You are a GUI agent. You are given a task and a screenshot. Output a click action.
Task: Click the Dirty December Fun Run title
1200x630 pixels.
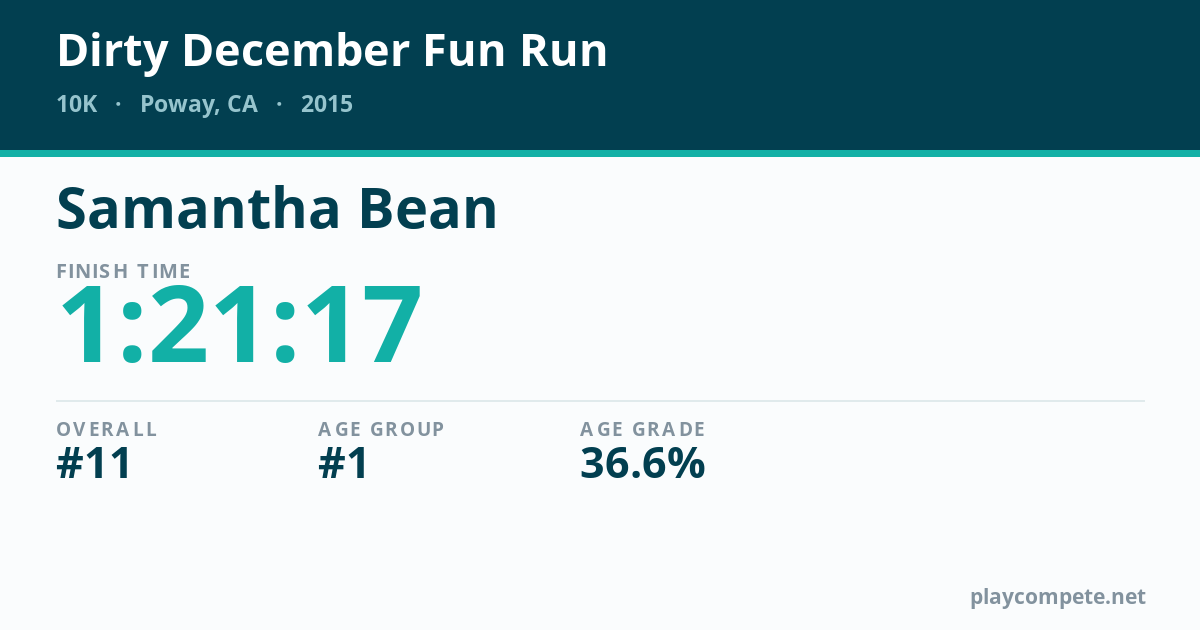(332, 51)
